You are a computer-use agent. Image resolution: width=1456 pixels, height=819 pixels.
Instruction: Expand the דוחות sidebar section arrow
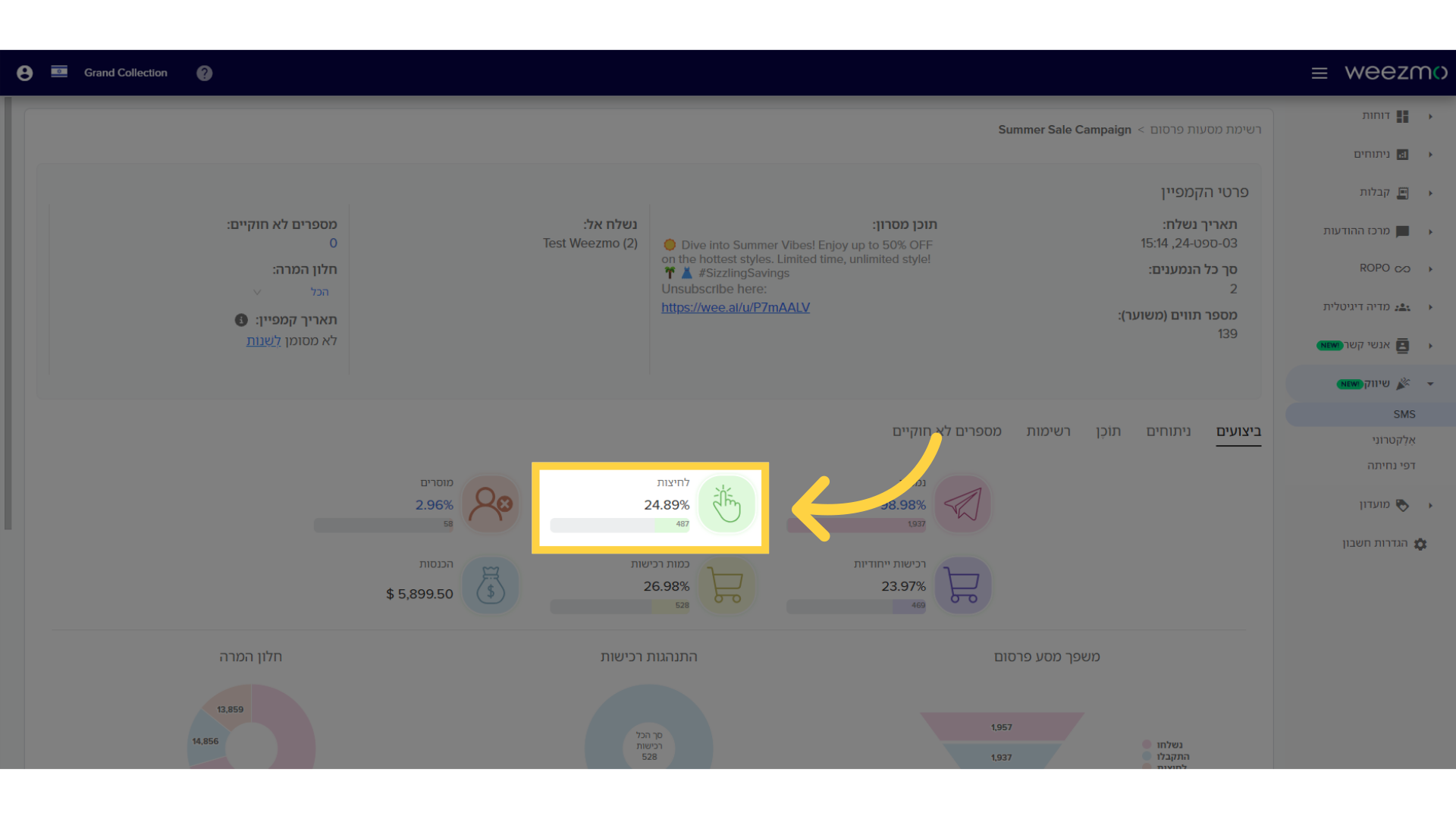(1430, 117)
